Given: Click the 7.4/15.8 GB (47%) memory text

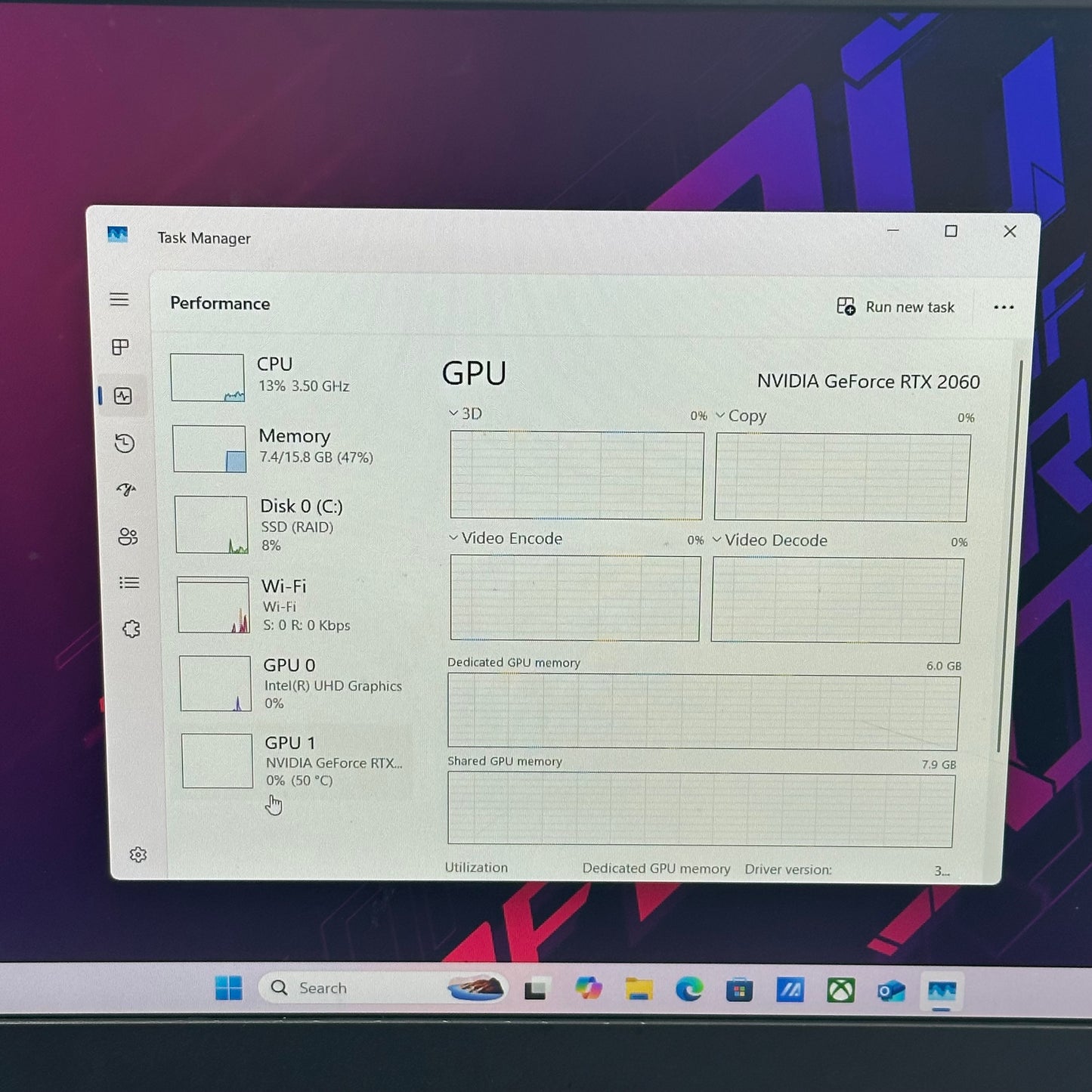Looking at the screenshot, I should pos(316,457).
